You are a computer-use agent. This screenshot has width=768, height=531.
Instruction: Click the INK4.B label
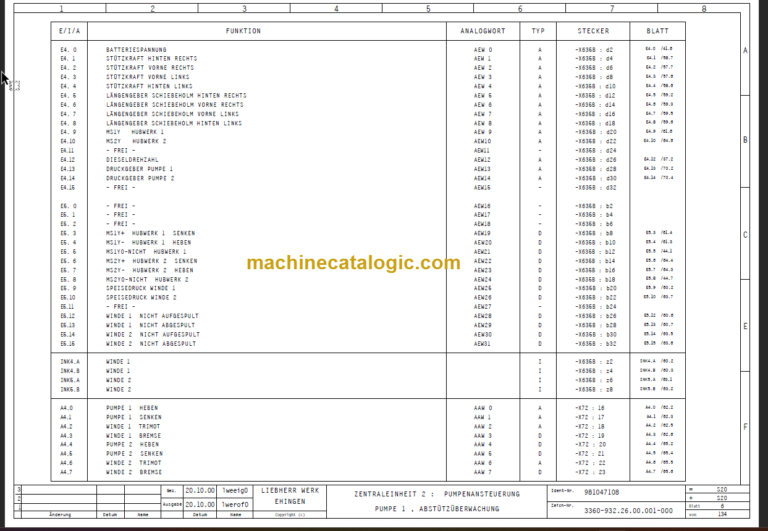[70, 371]
